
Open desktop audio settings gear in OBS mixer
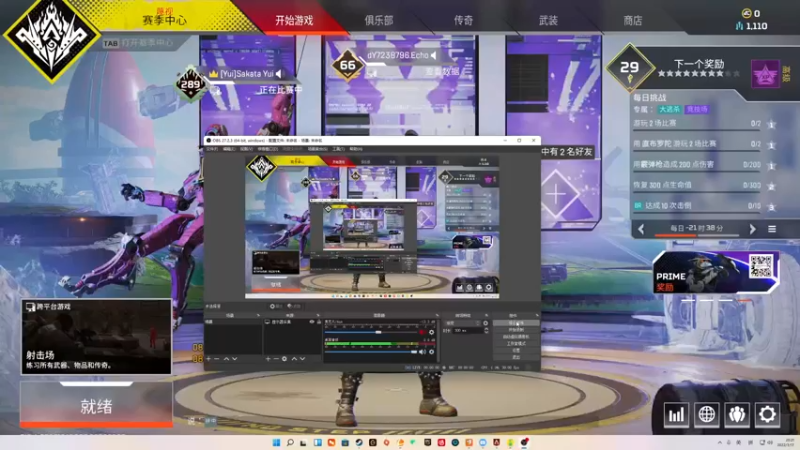click(x=431, y=352)
